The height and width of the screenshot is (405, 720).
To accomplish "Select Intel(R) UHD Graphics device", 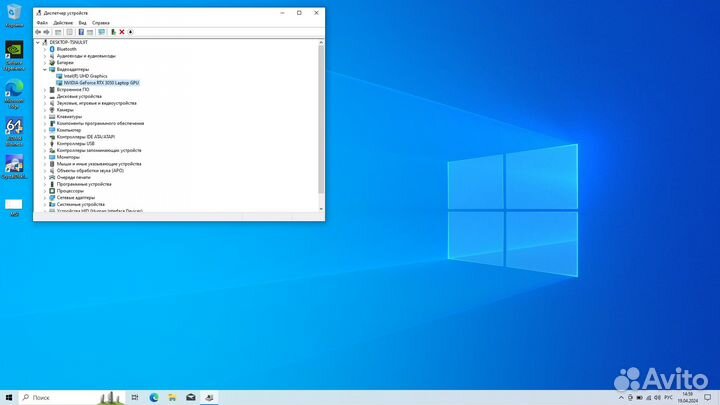I will pyautogui.click(x=85, y=75).
